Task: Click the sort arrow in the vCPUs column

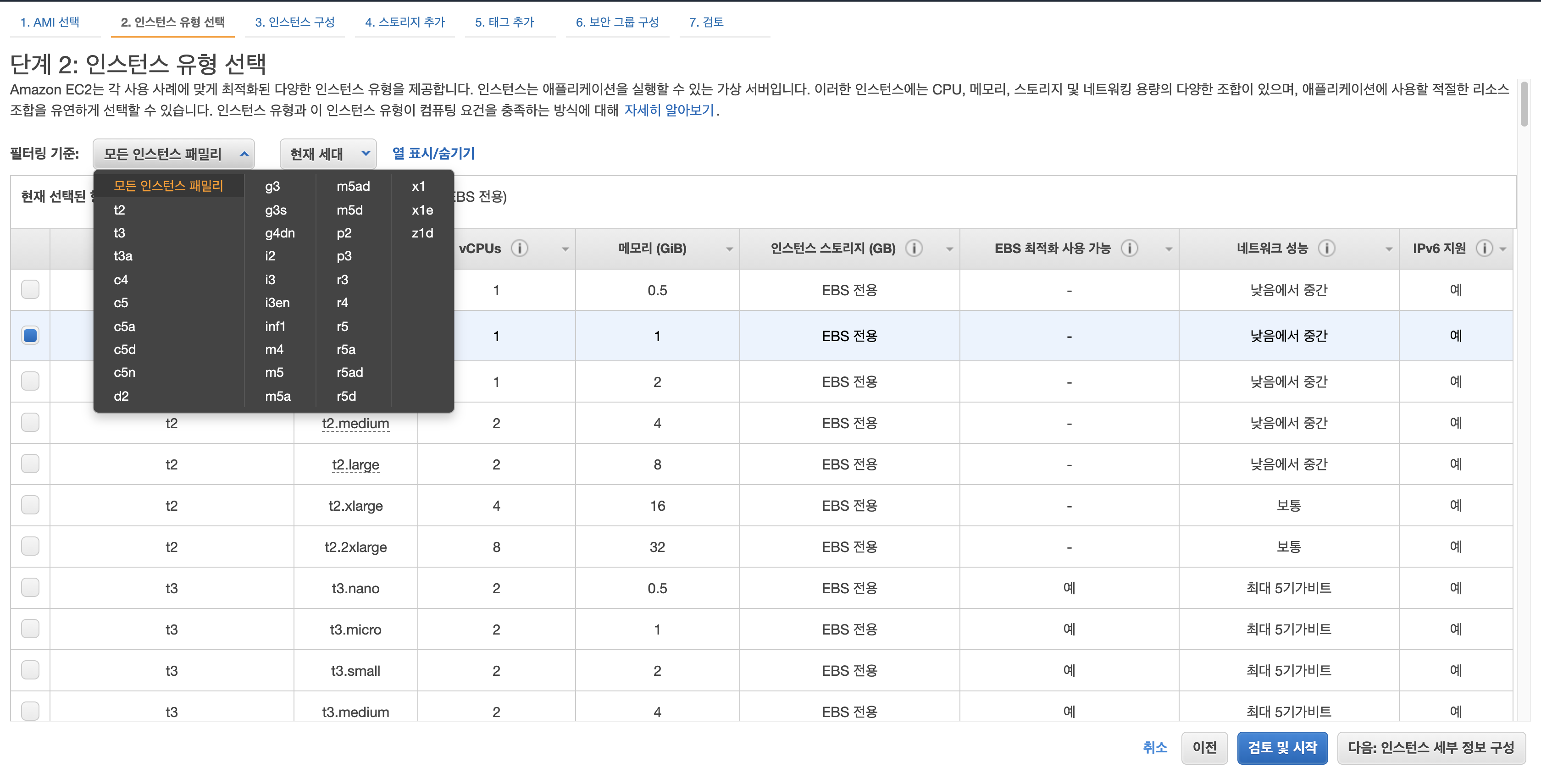Action: [565, 249]
